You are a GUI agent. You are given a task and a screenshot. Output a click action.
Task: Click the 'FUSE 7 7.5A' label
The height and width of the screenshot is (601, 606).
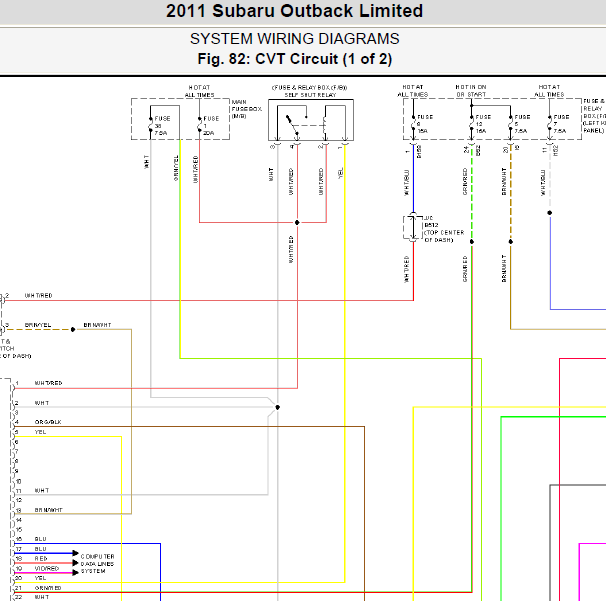[561, 124]
